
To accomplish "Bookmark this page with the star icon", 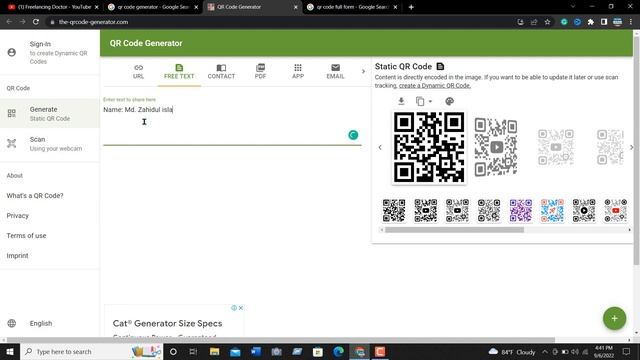I will coord(547,22).
